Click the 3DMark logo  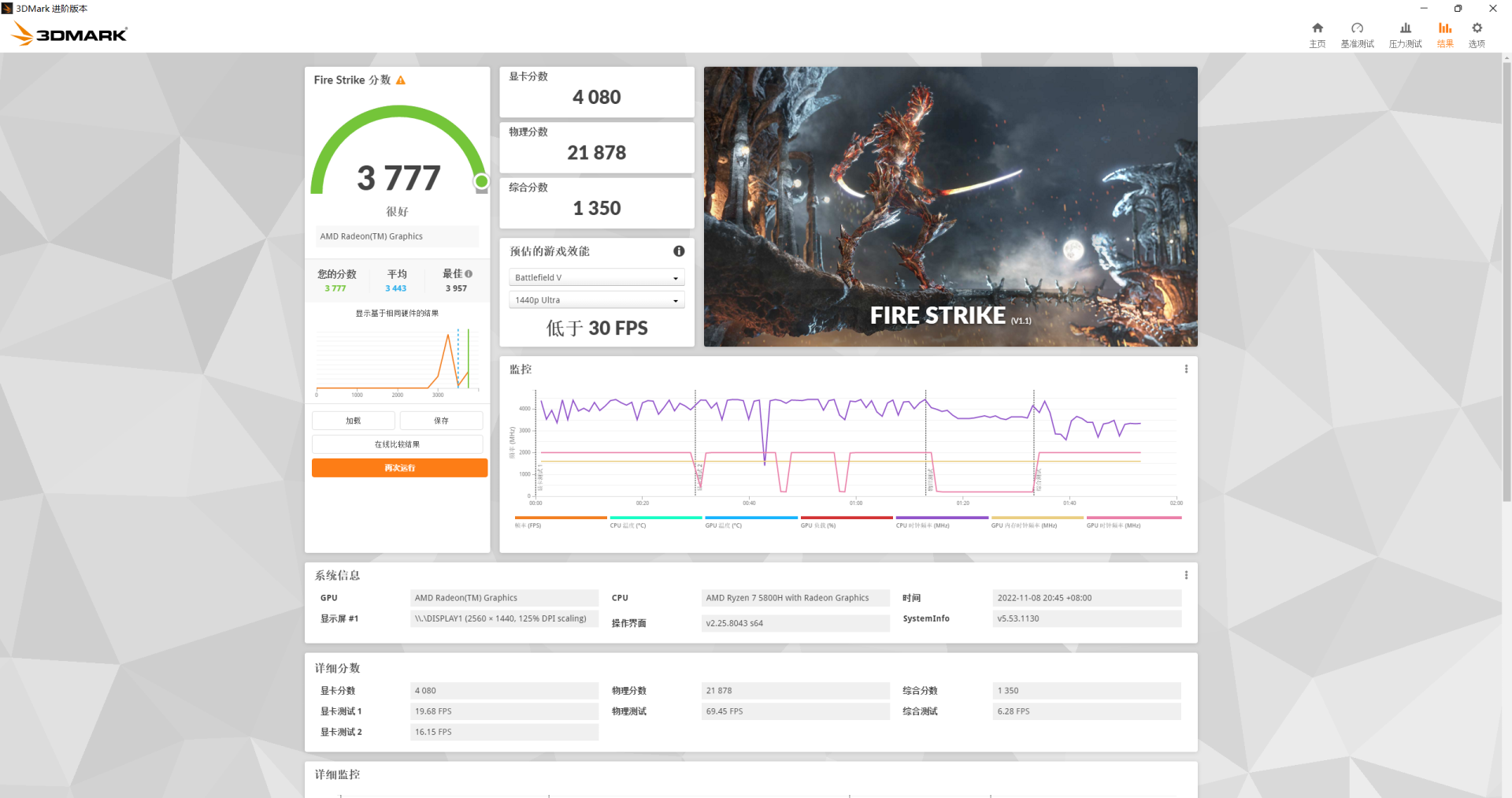pyautogui.click(x=69, y=34)
